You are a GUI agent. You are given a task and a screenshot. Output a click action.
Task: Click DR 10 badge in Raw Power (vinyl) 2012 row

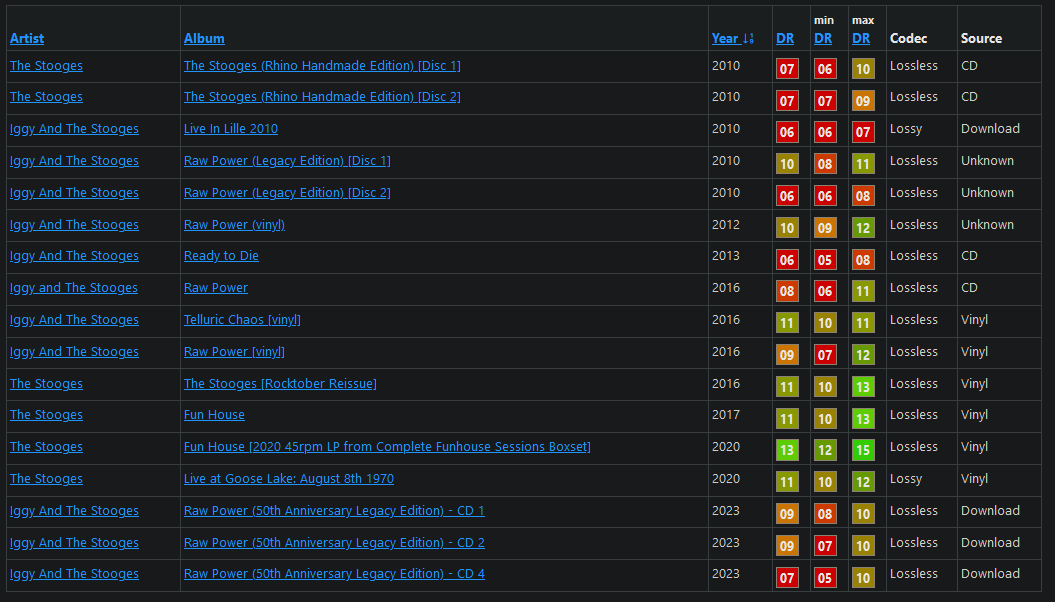pos(787,228)
